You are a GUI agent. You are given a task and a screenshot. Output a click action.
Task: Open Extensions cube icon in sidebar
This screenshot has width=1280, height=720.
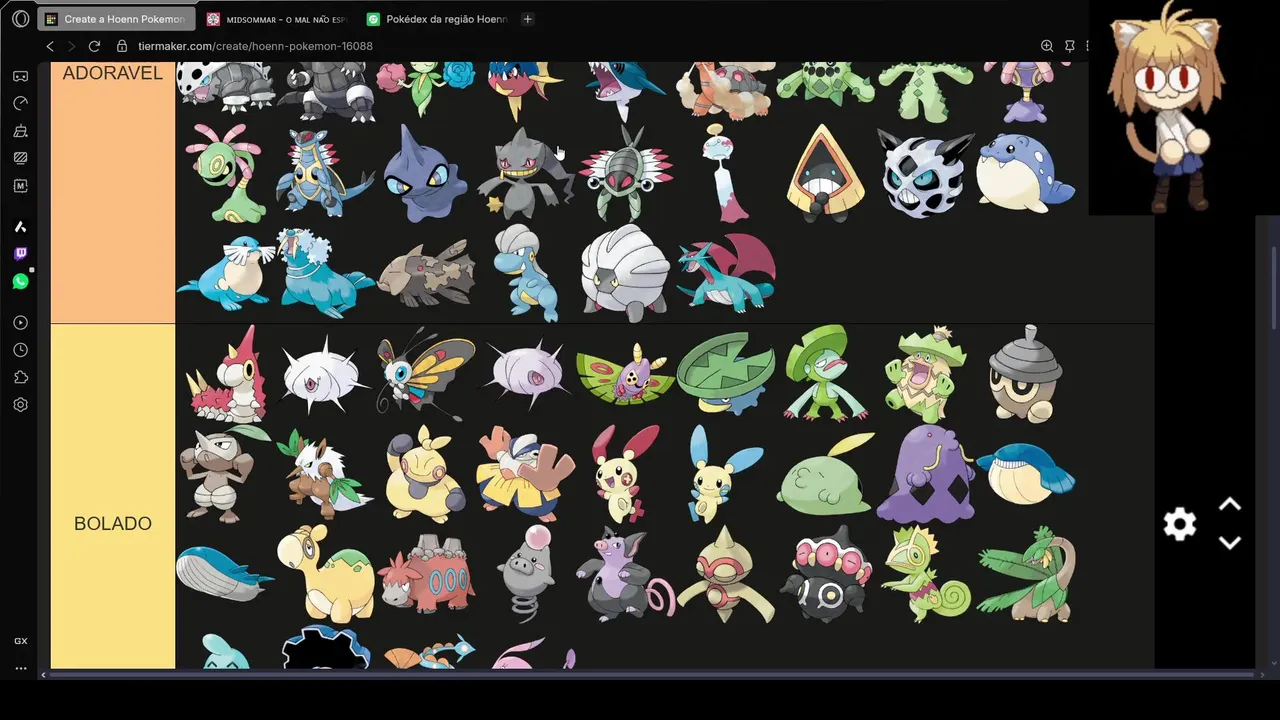pos(20,378)
